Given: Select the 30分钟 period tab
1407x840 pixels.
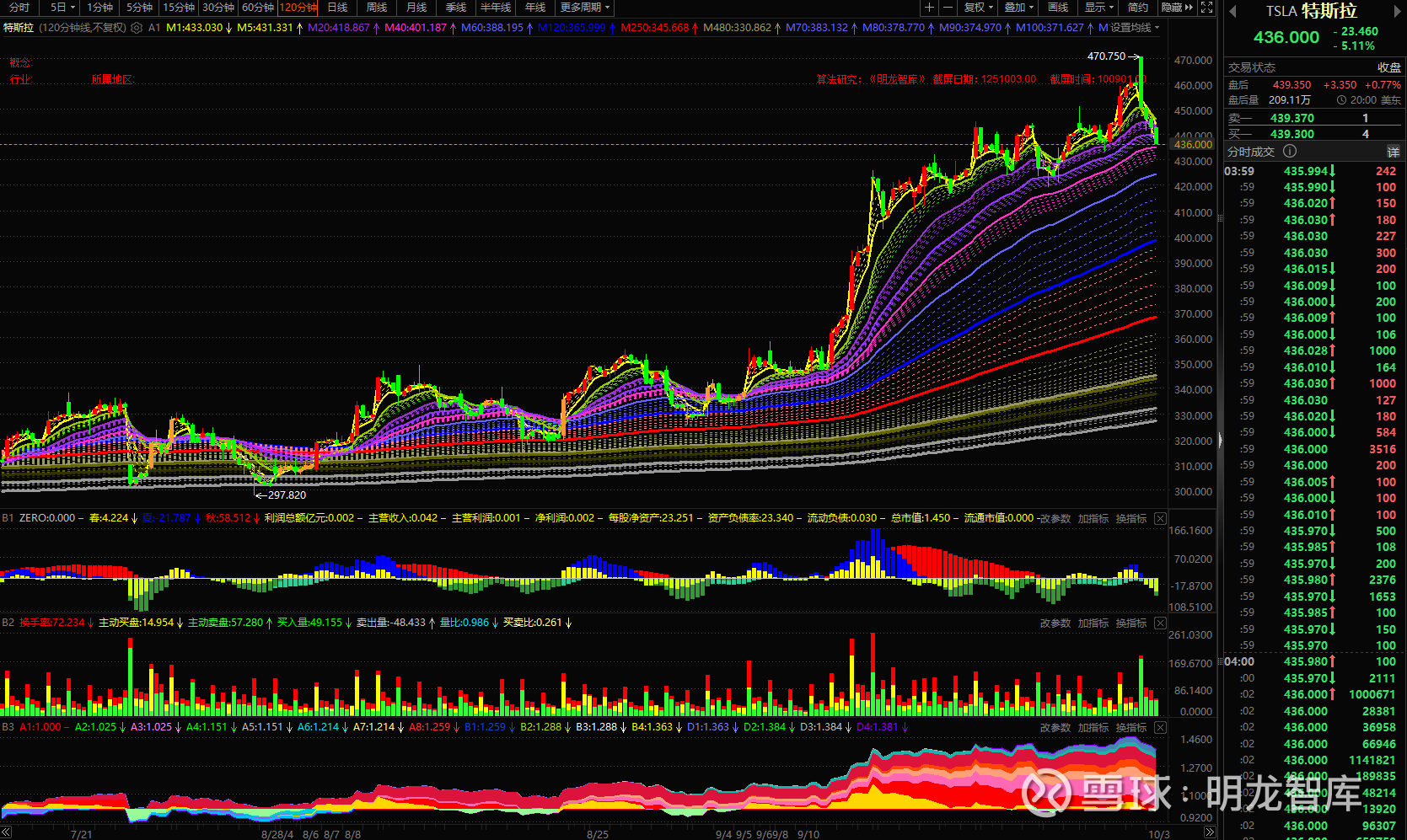Looking at the screenshot, I should point(218,8).
